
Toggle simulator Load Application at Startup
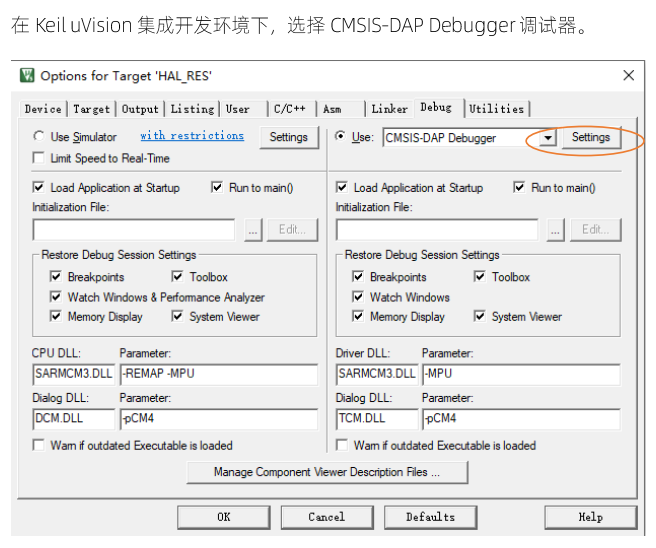point(38,187)
